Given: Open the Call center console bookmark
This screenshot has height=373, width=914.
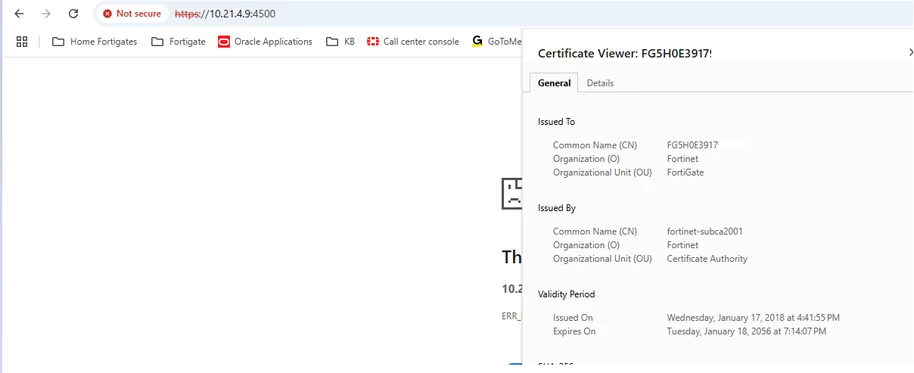Looking at the screenshot, I should click(x=413, y=41).
